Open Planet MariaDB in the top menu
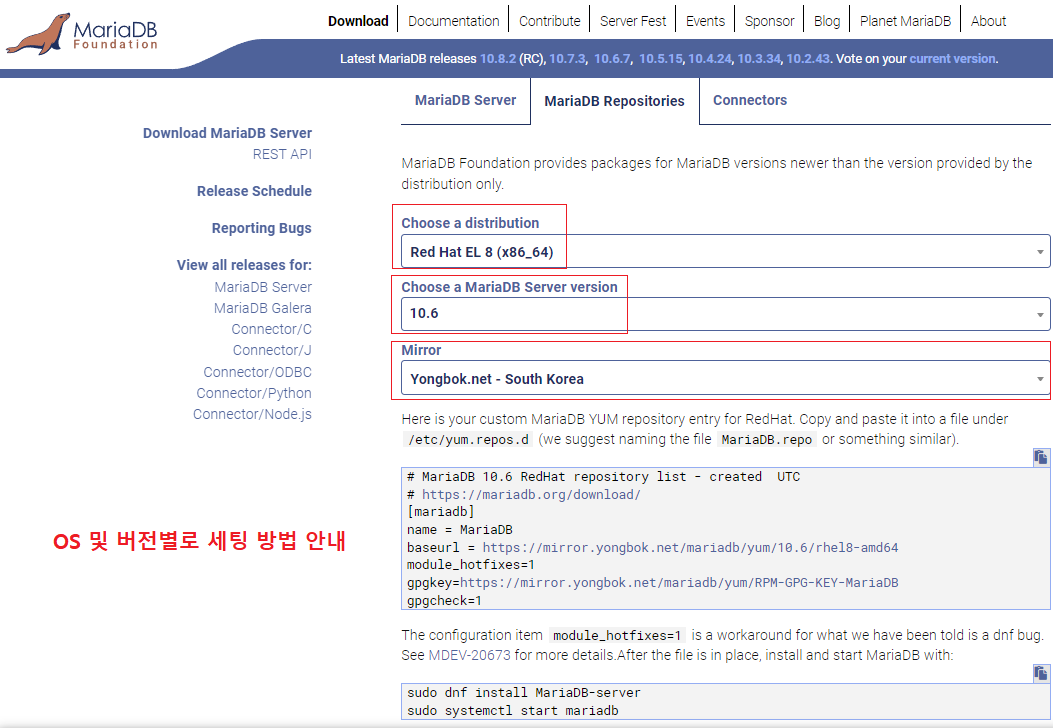The width and height of the screenshot is (1053, 728). coord(905,21)
